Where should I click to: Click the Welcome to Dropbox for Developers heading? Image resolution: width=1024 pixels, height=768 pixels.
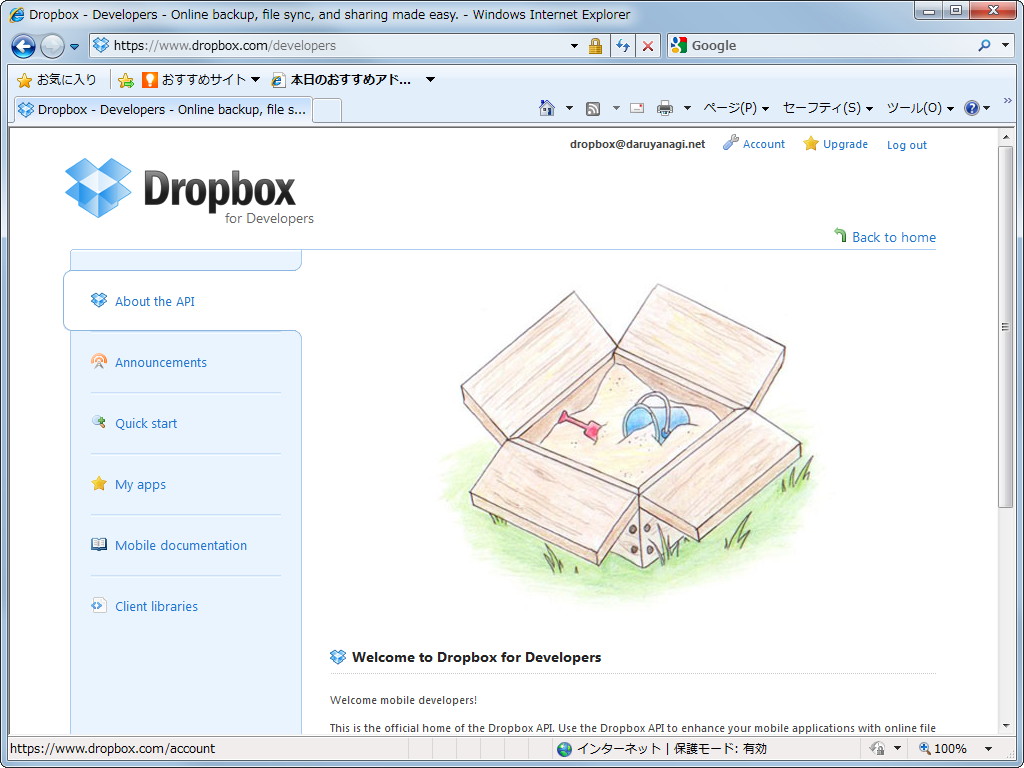point(476,657)
